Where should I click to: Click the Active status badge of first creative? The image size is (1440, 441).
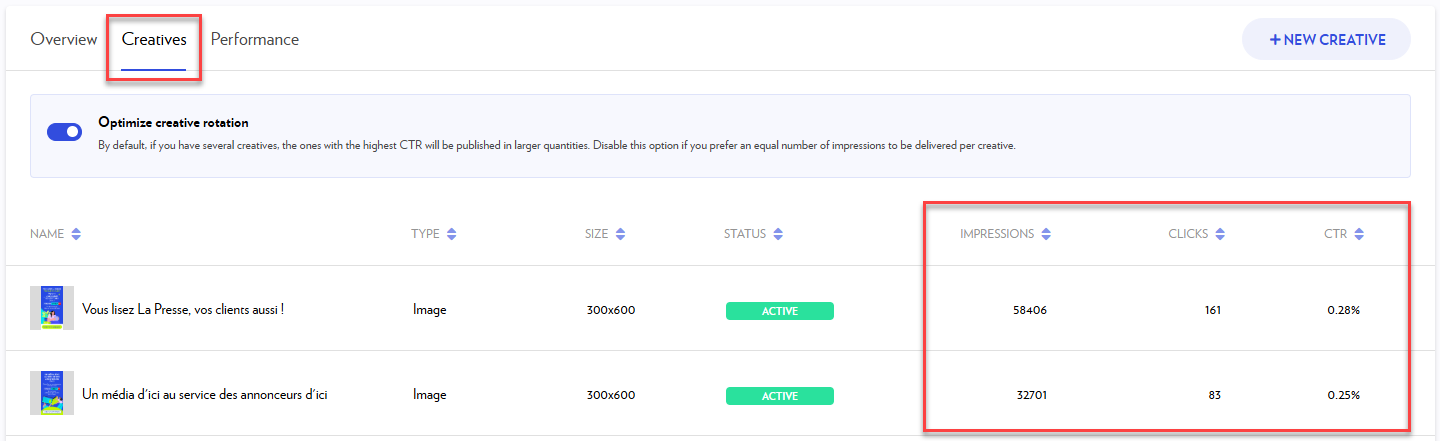click(x=780, y=311)
